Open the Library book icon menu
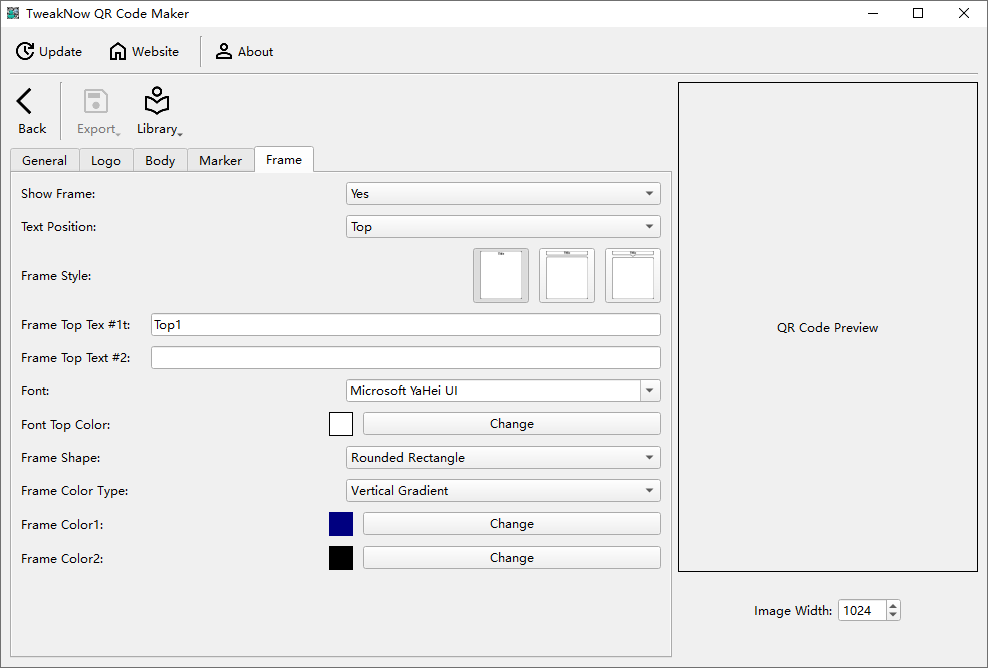The height and width of the screenshot is (668, 988). click(x=157, y=101)
